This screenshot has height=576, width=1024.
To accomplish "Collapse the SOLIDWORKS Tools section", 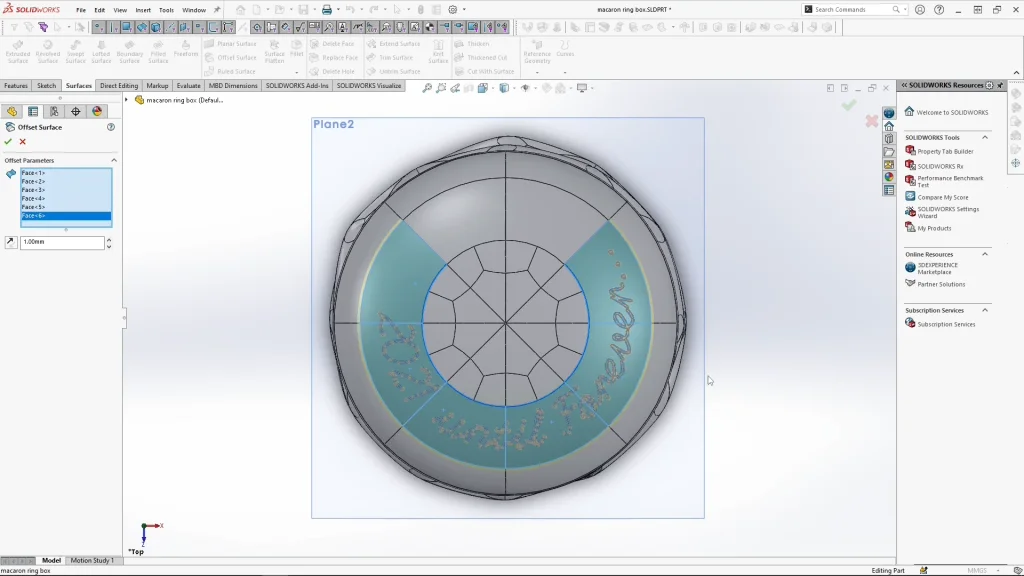I will [x=984, y=137].
